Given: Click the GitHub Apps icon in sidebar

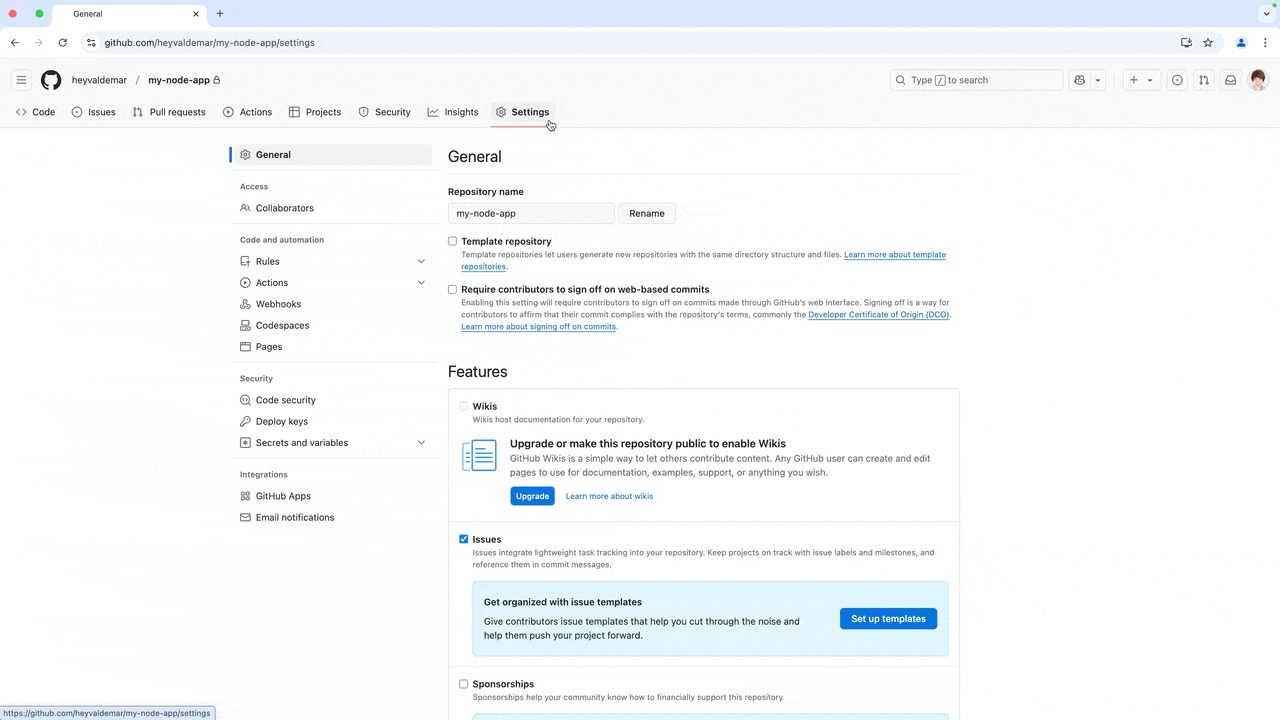Looking at the screenshot, I should pyautogui.click(x=246, y=496).
